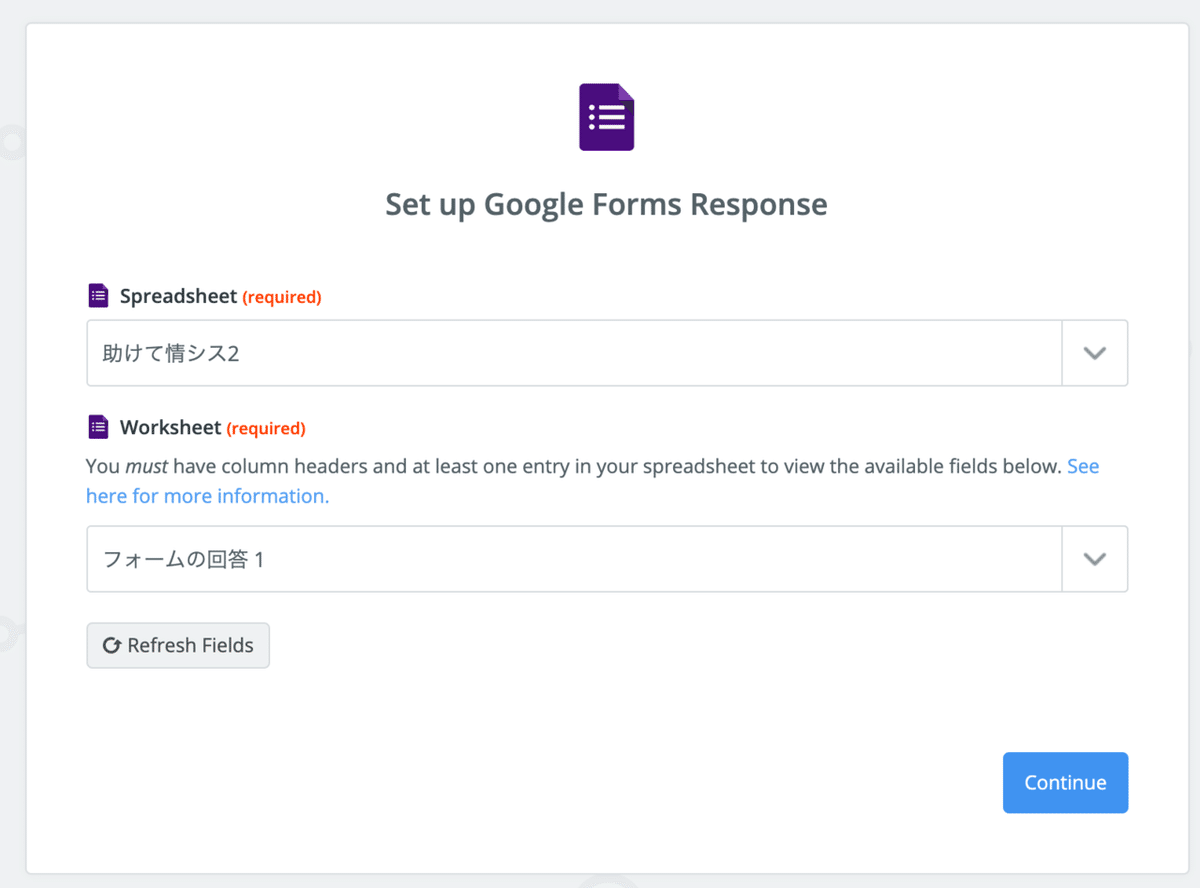Click the 'Set up Google Forms Response' heading

click(606, 205)
